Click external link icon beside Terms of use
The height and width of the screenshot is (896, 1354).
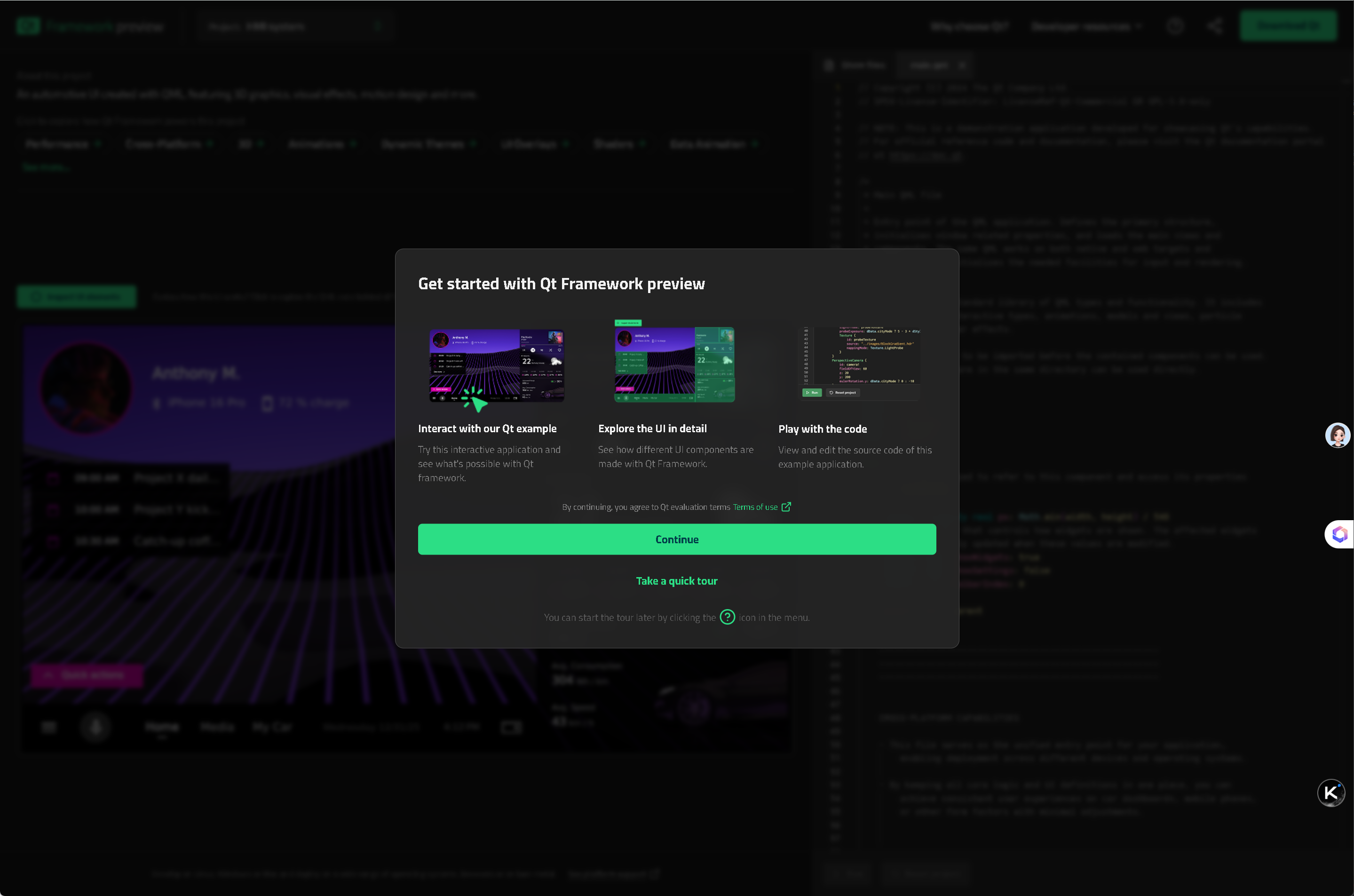pyautogui.click(x=786, y=507)
